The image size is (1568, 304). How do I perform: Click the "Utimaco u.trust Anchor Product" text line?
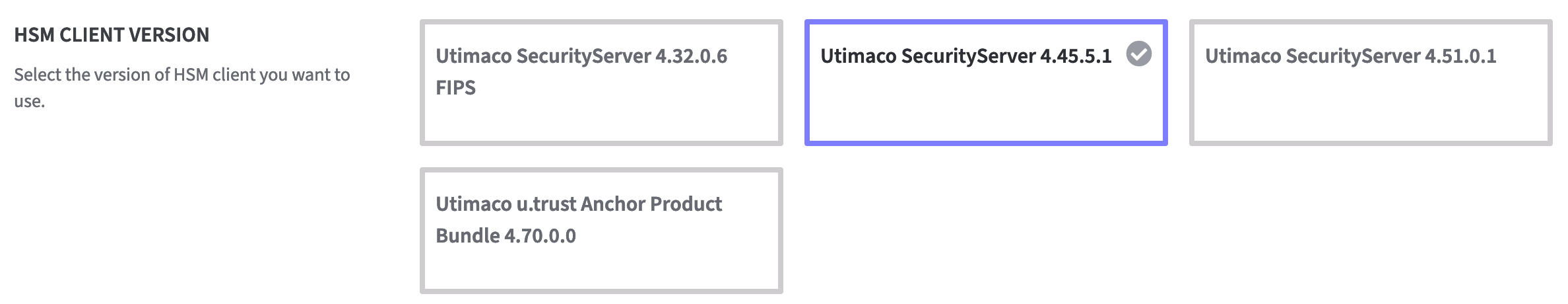579,204
